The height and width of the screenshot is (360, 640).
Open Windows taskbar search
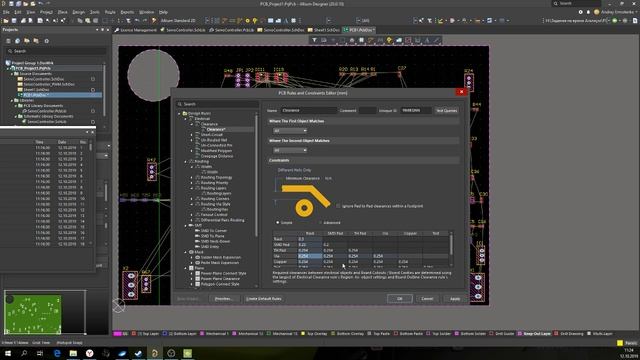click(x=24, y=353)
